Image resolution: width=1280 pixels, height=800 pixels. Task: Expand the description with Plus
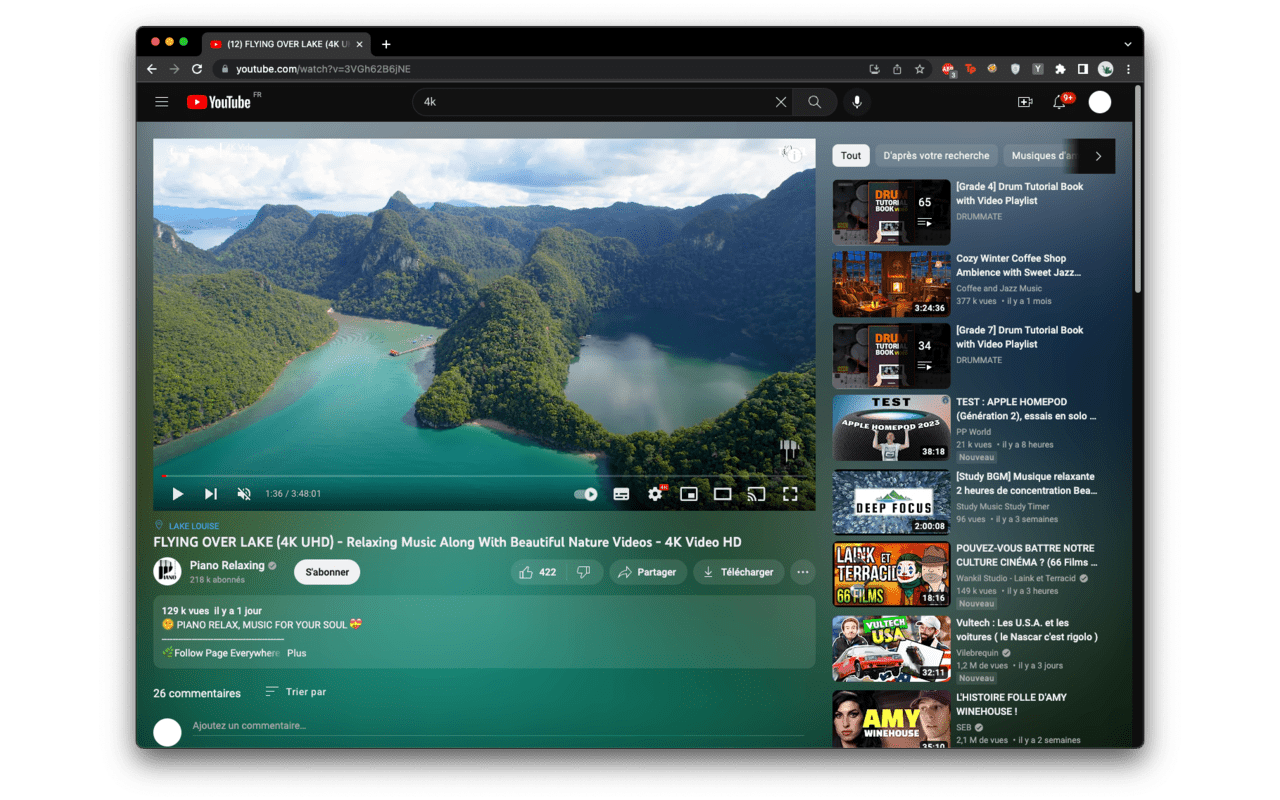(x=297, y=653)
